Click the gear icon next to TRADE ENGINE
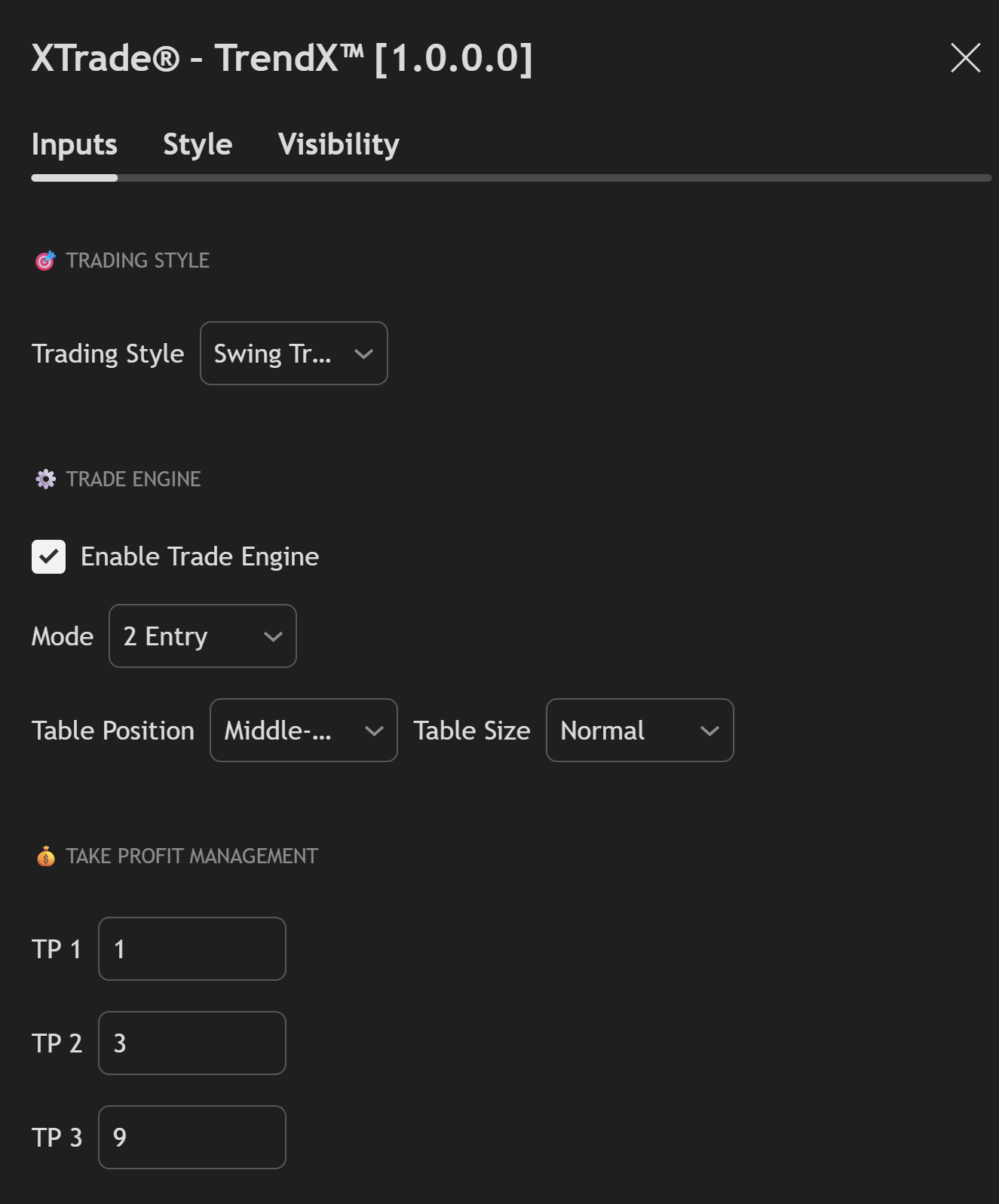The height and width of the screenshot is (1204, 999). 46,479
